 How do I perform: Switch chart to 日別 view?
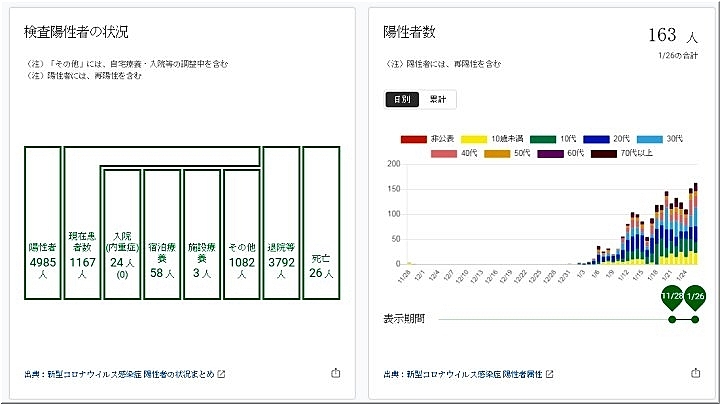click(402, 99)
